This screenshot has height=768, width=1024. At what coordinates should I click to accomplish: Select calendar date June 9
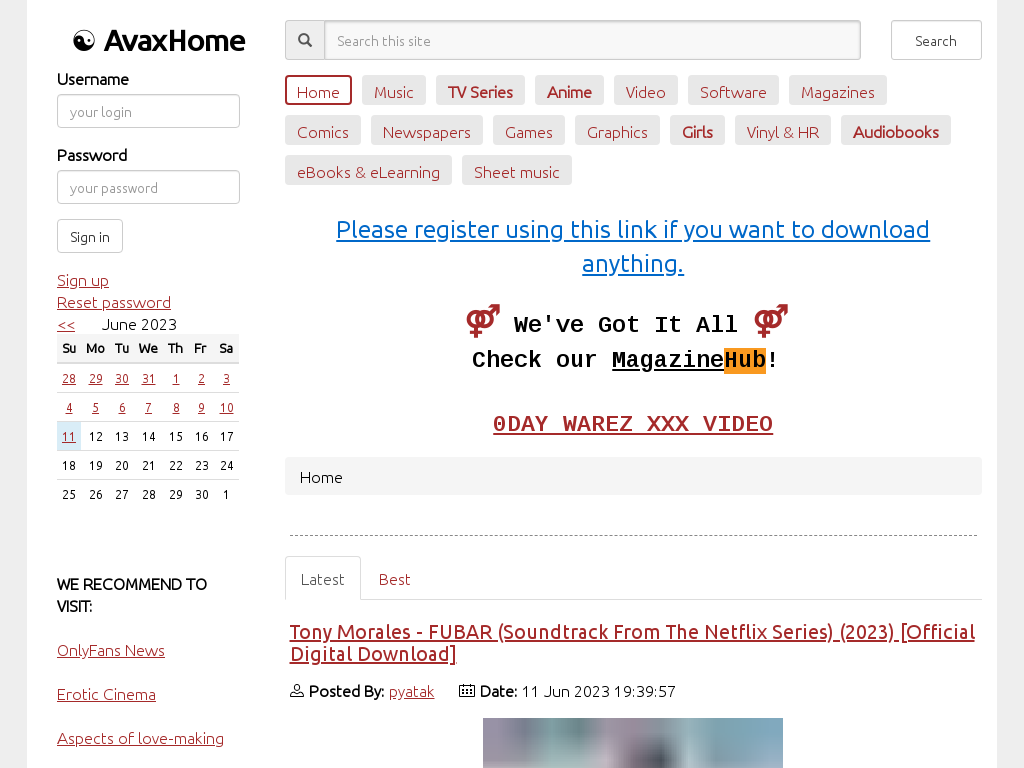point(201,408)
